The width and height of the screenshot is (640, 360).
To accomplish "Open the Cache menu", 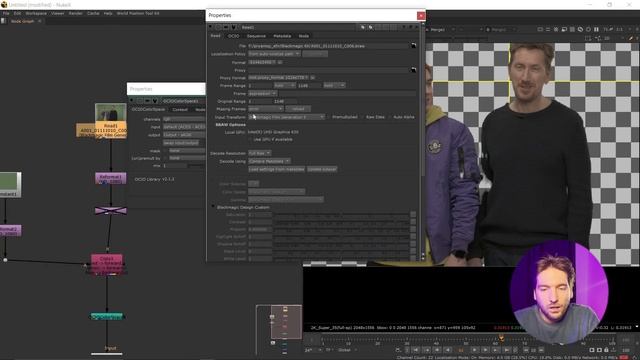I will click(93, 13).
